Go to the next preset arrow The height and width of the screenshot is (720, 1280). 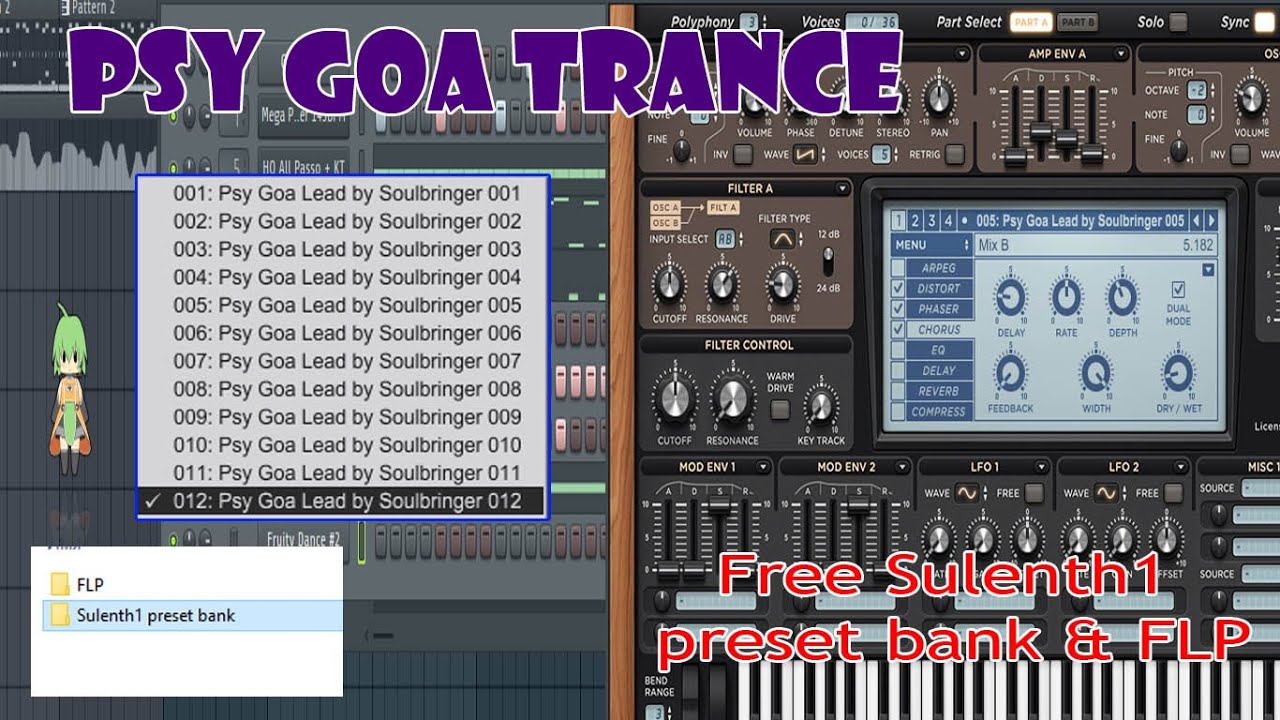pos(1211,220)
